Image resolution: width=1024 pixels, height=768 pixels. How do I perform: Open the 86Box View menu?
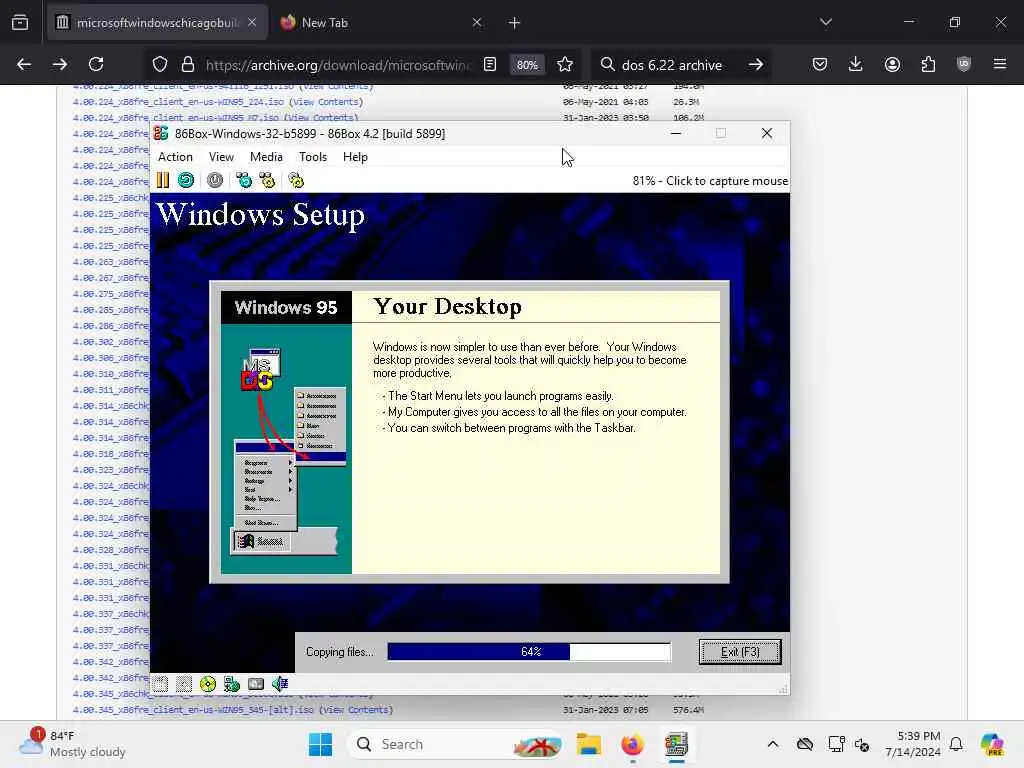pos(221,157)
